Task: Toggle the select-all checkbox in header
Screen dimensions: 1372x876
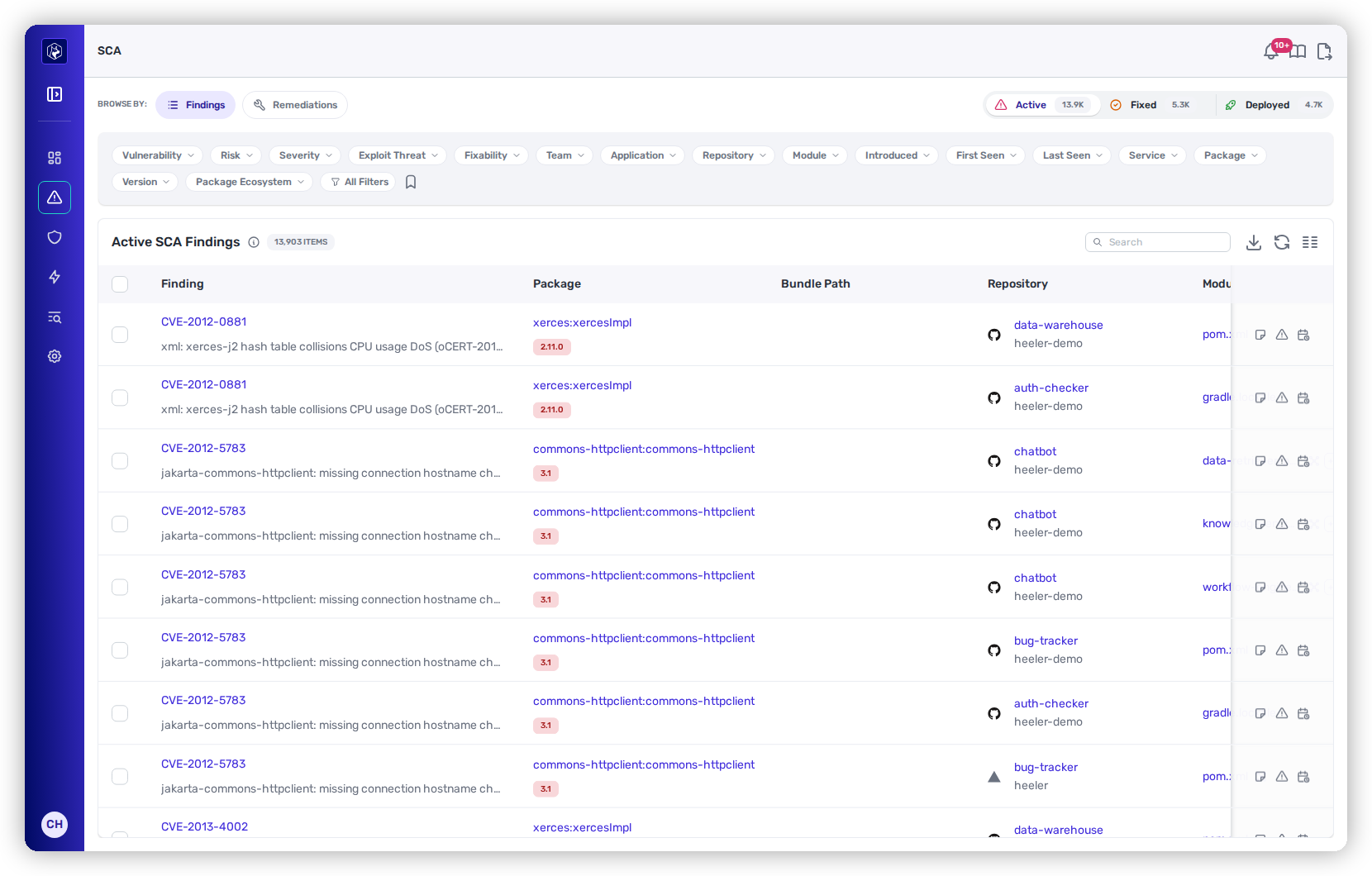Action: [x=120, y=284]
